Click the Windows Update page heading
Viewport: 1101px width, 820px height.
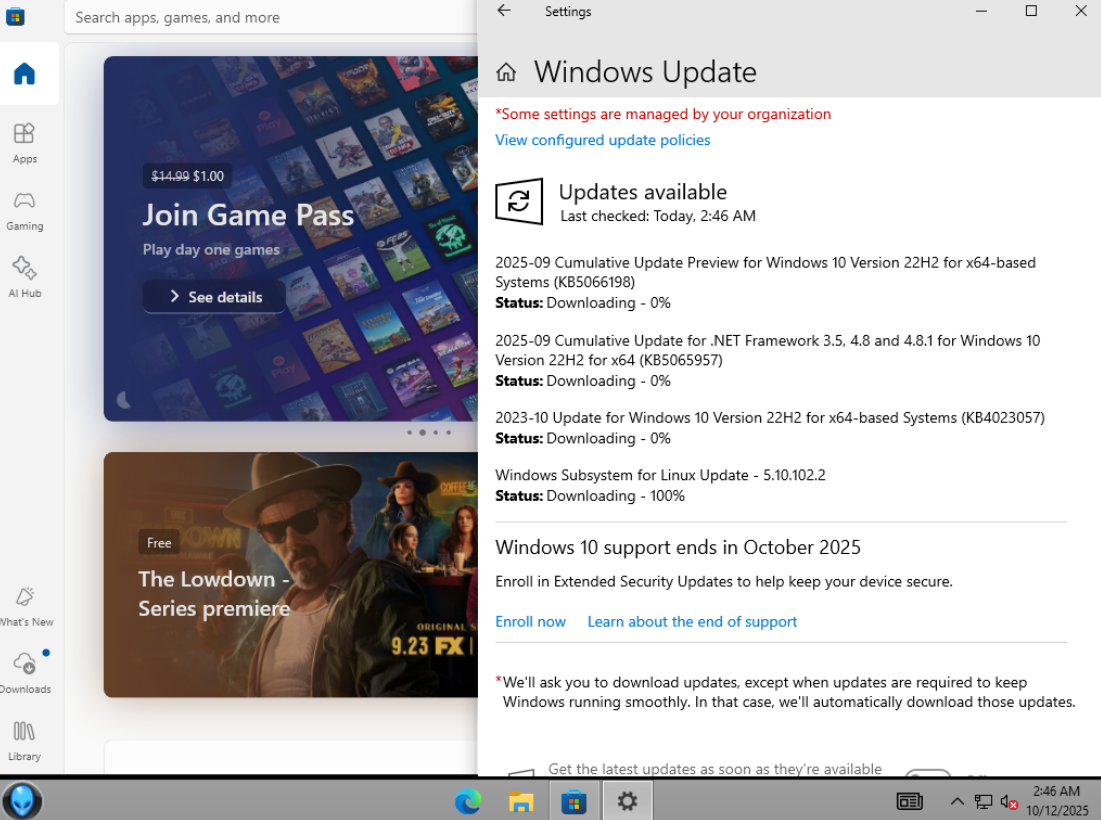[645, 72]
